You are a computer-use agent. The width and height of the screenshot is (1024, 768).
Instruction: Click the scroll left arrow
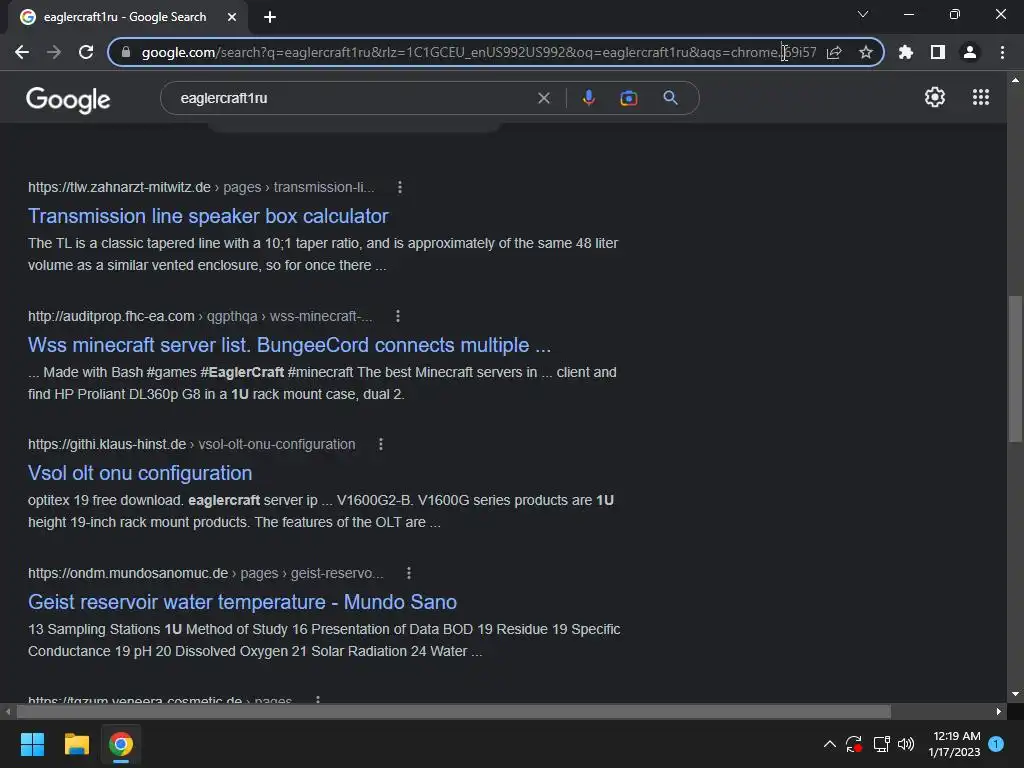click(8, 711)
